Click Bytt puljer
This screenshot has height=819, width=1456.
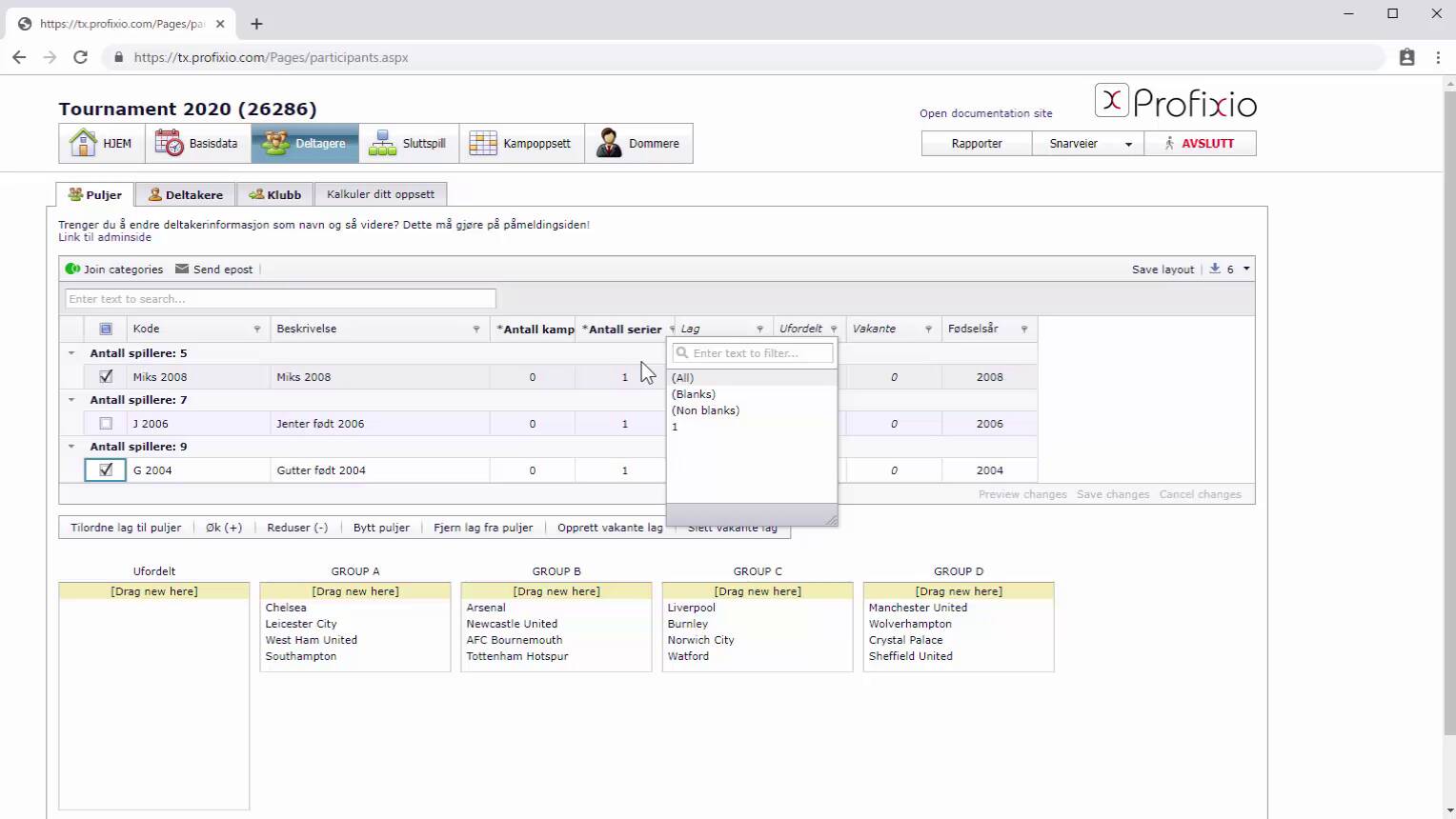click(x=381, y=528)
